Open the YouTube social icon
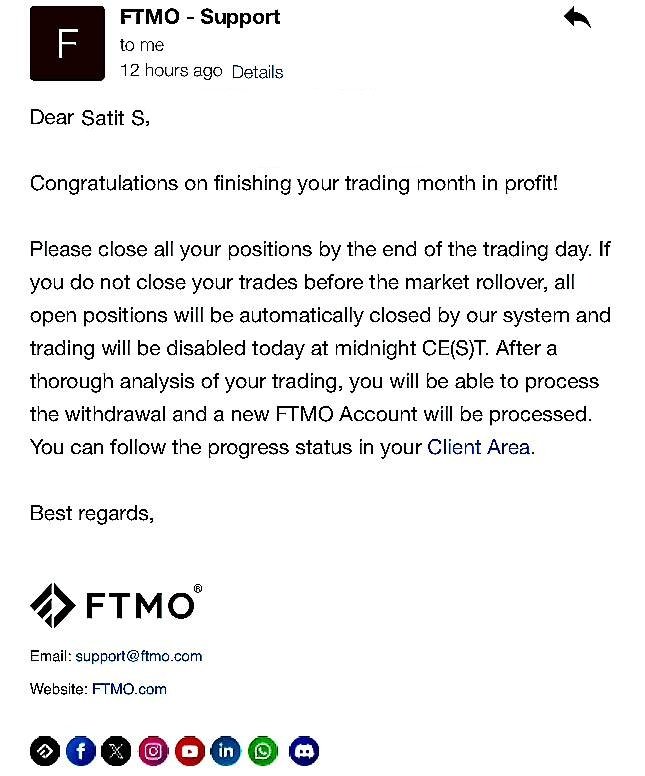 [190, 751]
